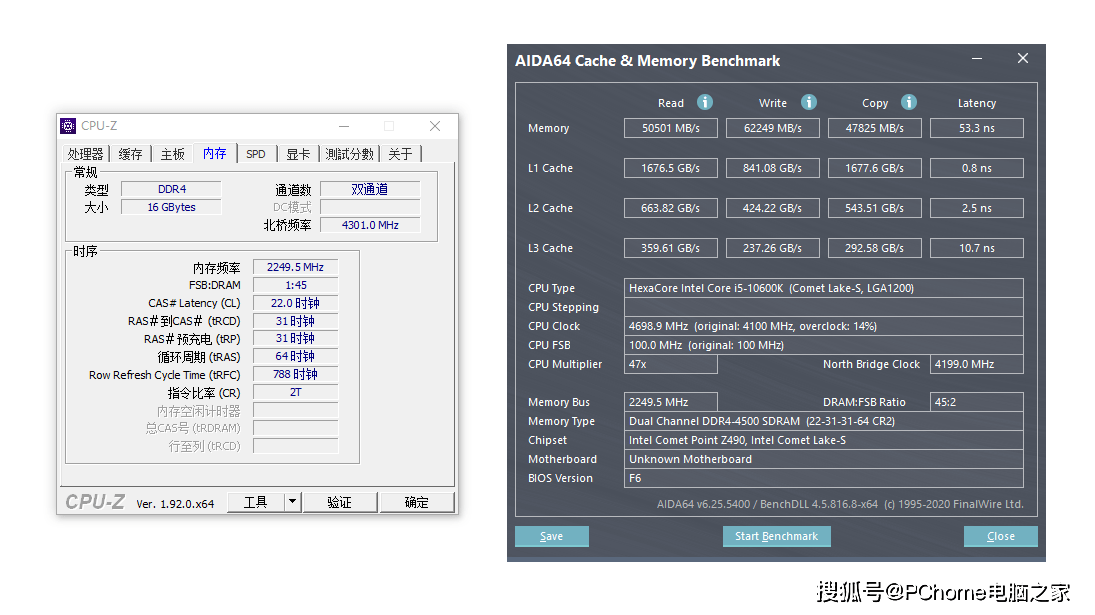Open the SPD tab in CPU-Z
The height and width of the screenshot is (615, 1095).
pyautogui.click(x=256, y=154)
